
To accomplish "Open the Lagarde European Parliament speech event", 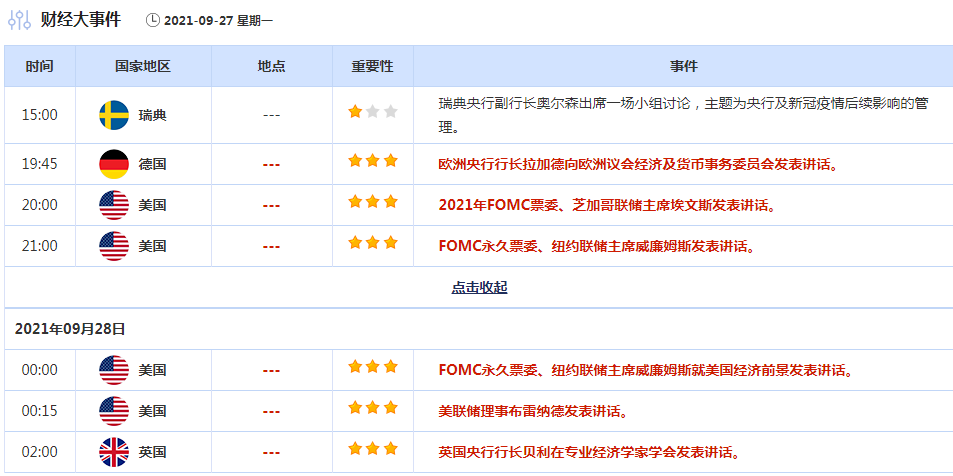I will (x=637, y=164).
